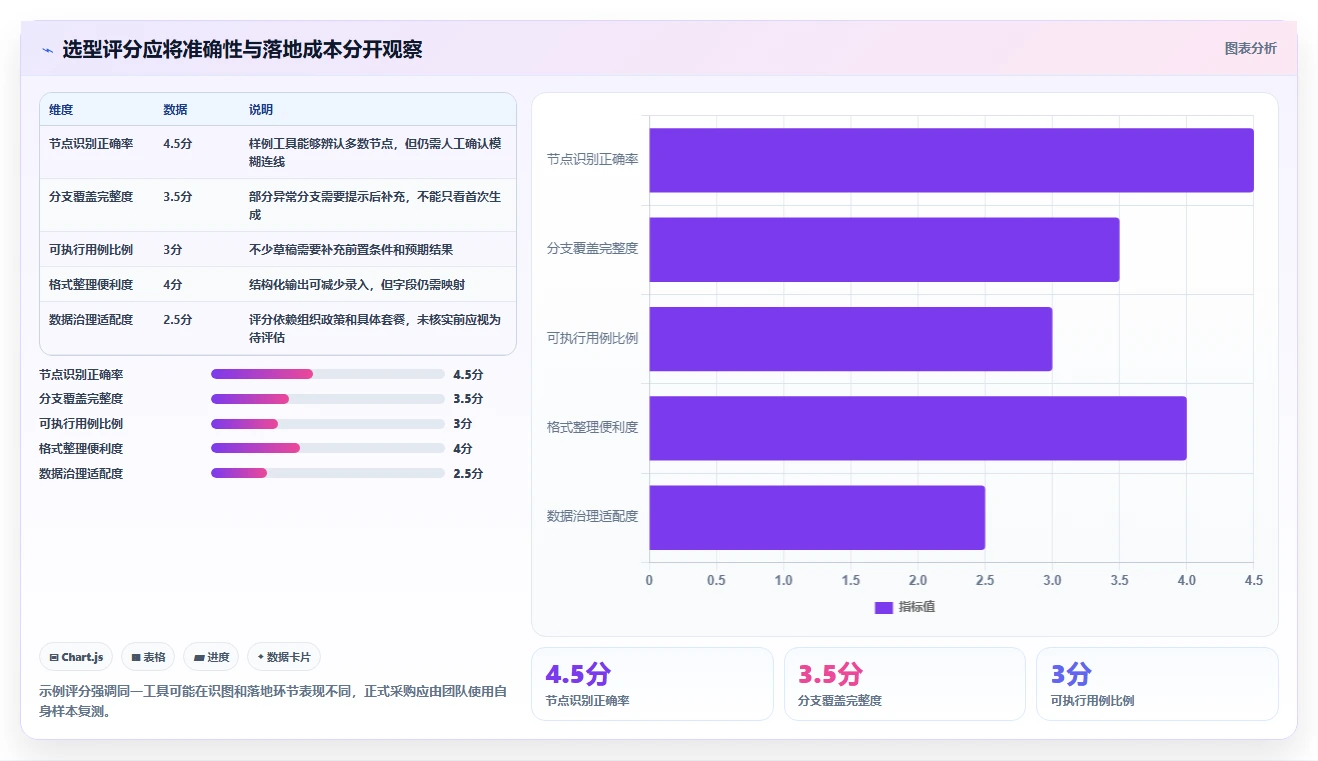Viewport: 1318px width, 761px height.
Task: Click the 3分 data card
Action: (x=1157, y=684)
